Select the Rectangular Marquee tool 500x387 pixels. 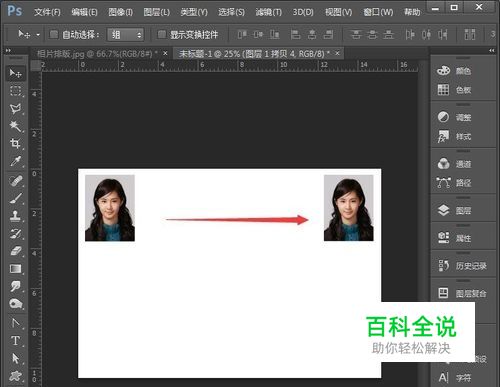(15, 91)
